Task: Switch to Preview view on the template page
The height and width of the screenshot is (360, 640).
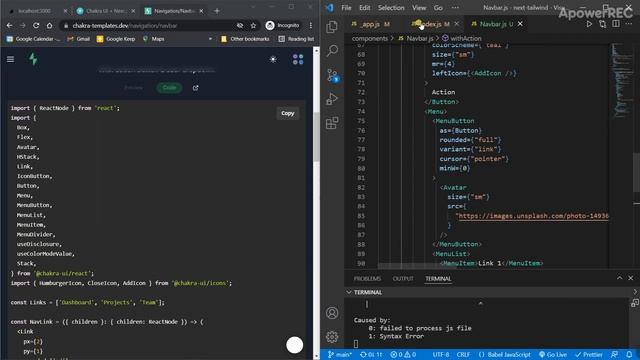Action: (x=134, y=88)
